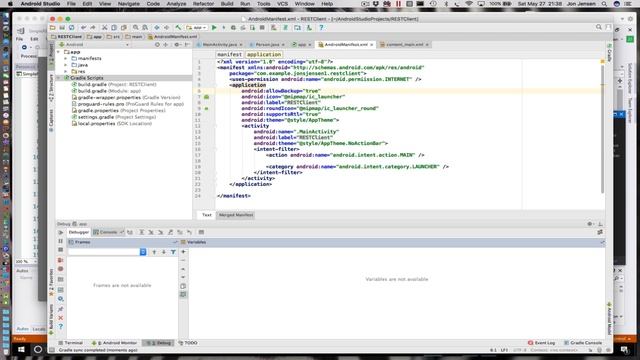Screen dimensions: 640x360
Task: Click the Step Into icon in debugger toolbar
Action: pos(151,232)
